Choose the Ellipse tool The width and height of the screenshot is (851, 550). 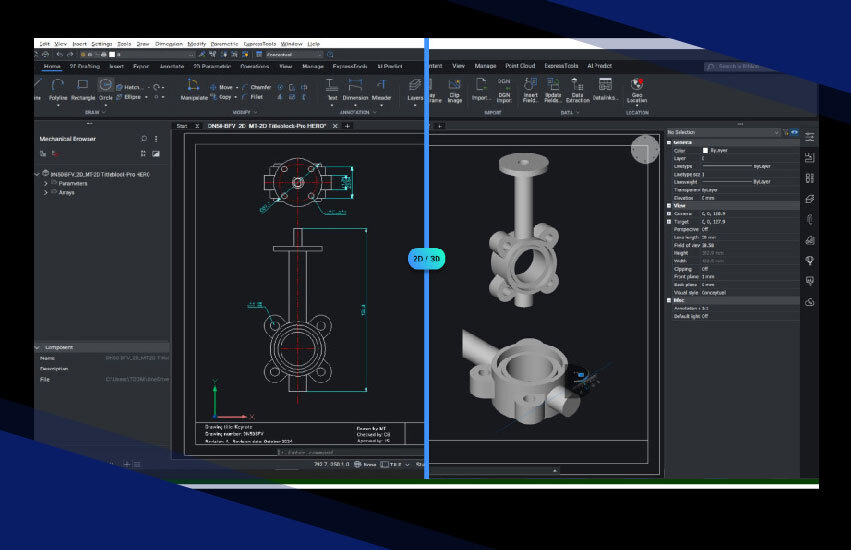tap(129, 97)
